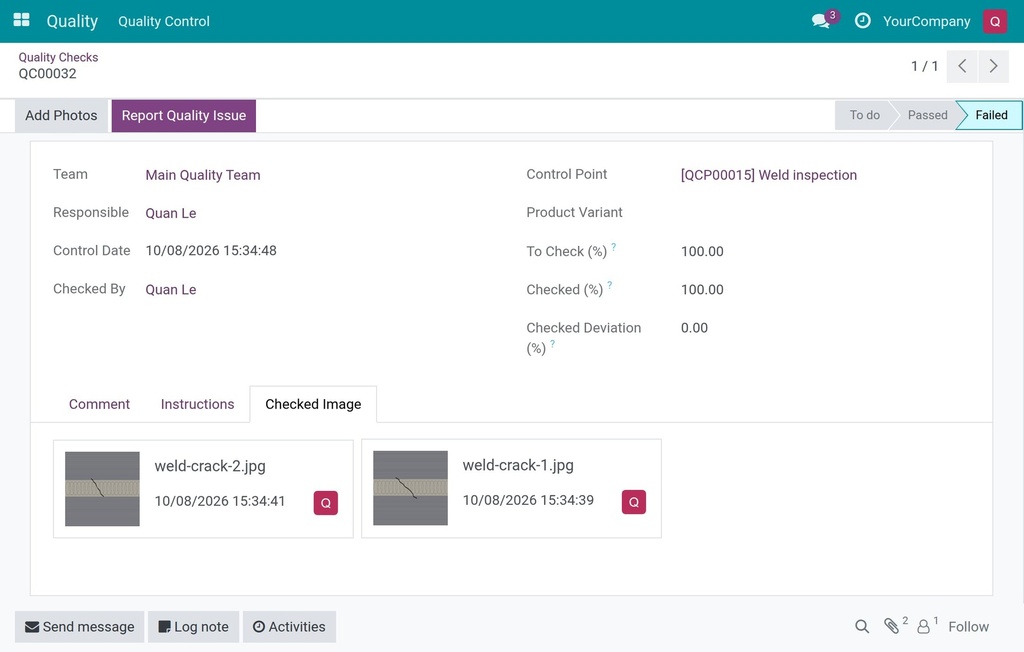Show followers person icon
Viewport: 1024px width, 652px height.
(923, 627)
